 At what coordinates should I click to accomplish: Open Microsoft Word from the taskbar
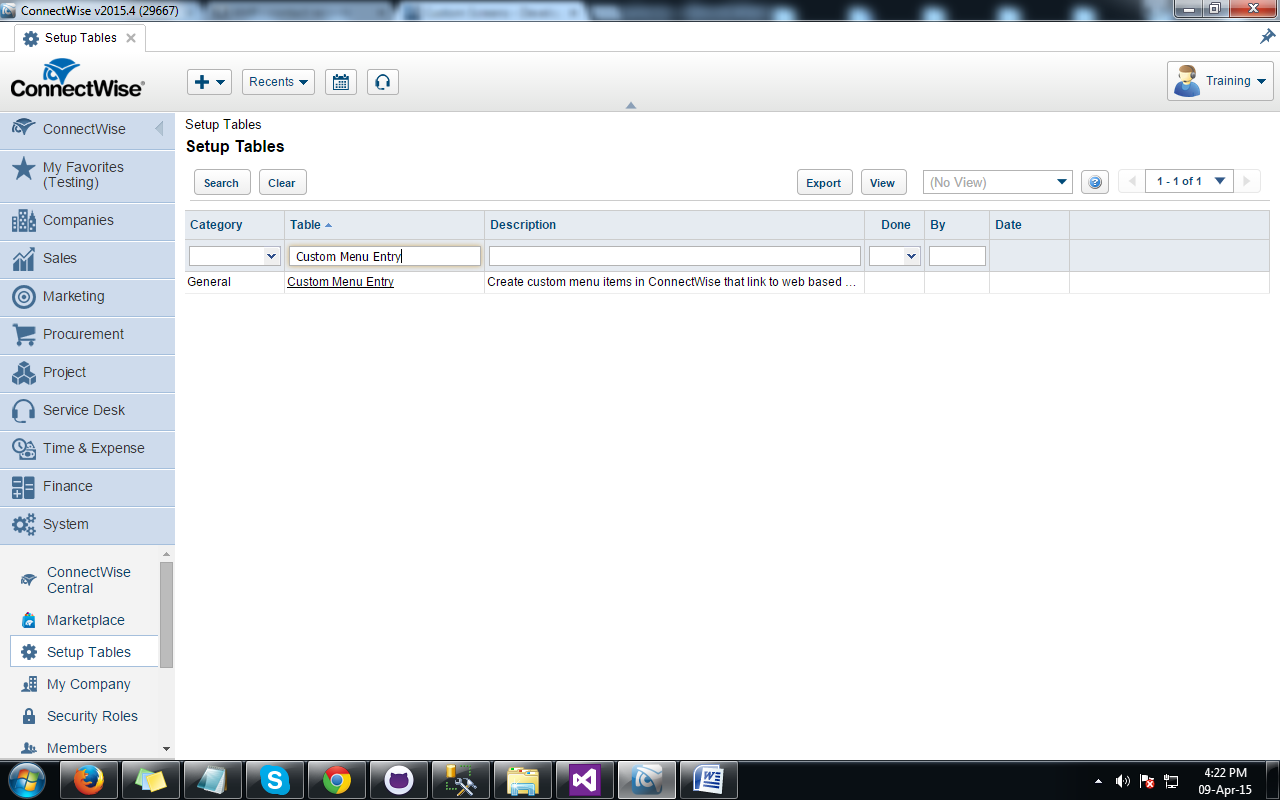pos(709,780)
